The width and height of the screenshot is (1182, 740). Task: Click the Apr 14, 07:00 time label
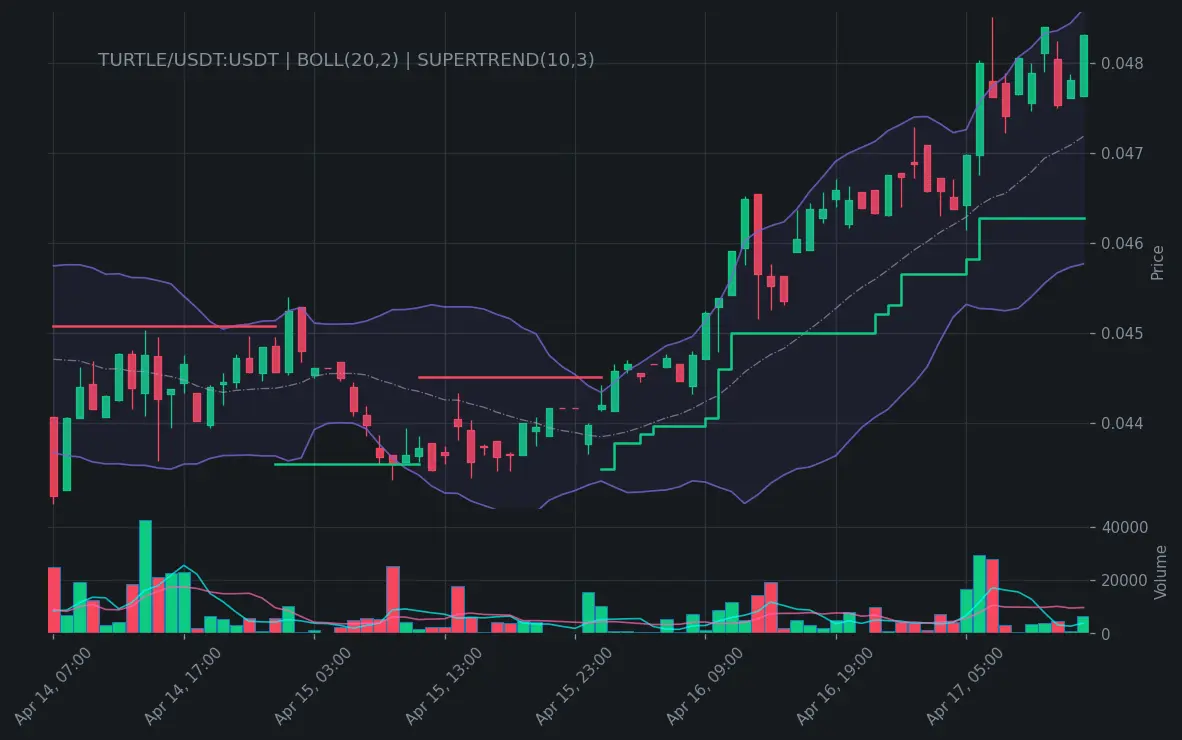(53, 685)
